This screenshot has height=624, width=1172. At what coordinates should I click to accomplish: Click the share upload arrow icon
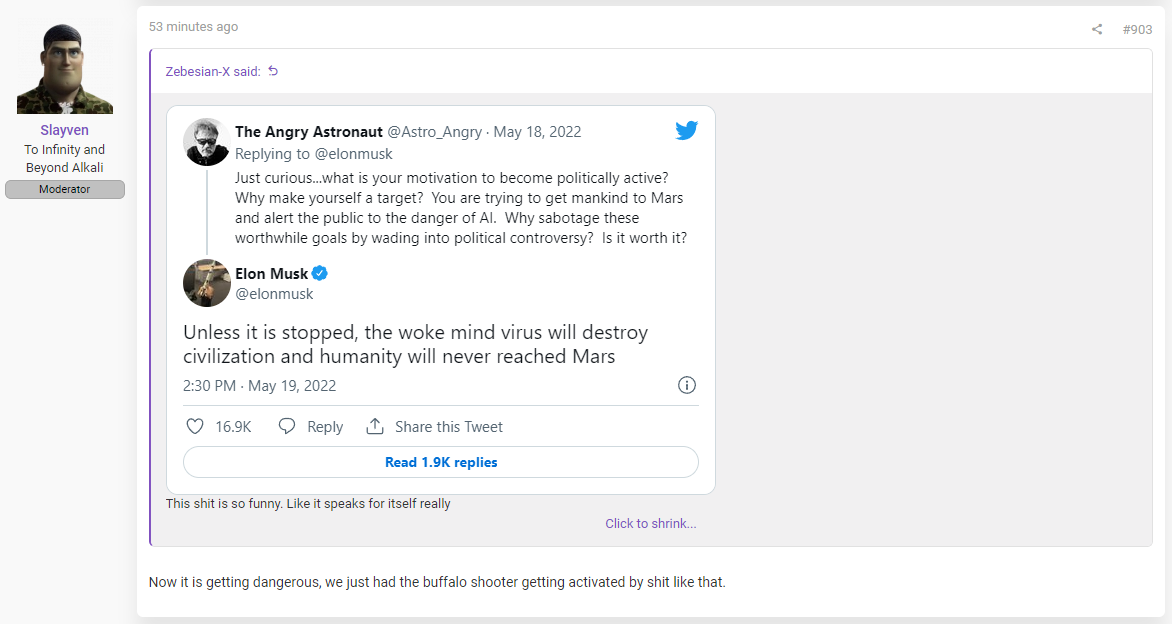coord(374,426)
